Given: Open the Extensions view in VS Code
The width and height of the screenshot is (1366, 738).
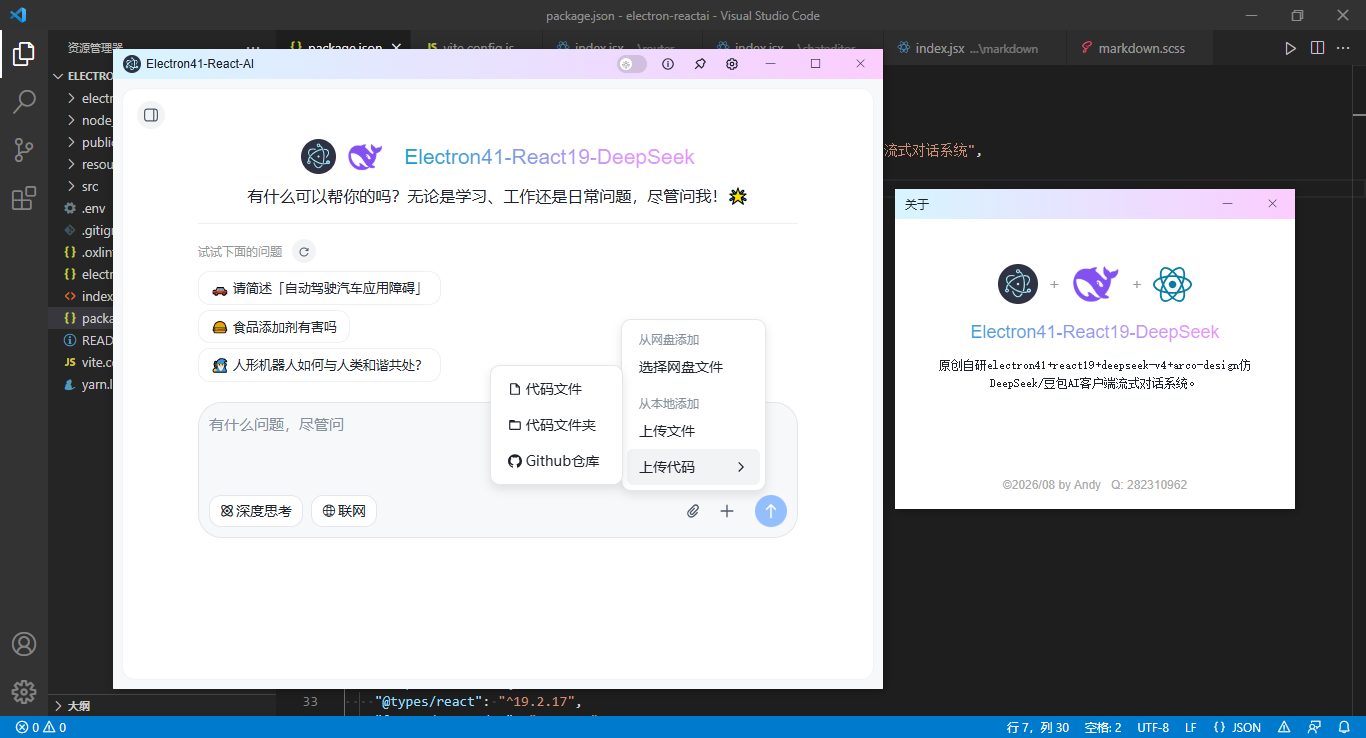Looking at the screenshot, I should pyautogui.click(x=24, y=199).
